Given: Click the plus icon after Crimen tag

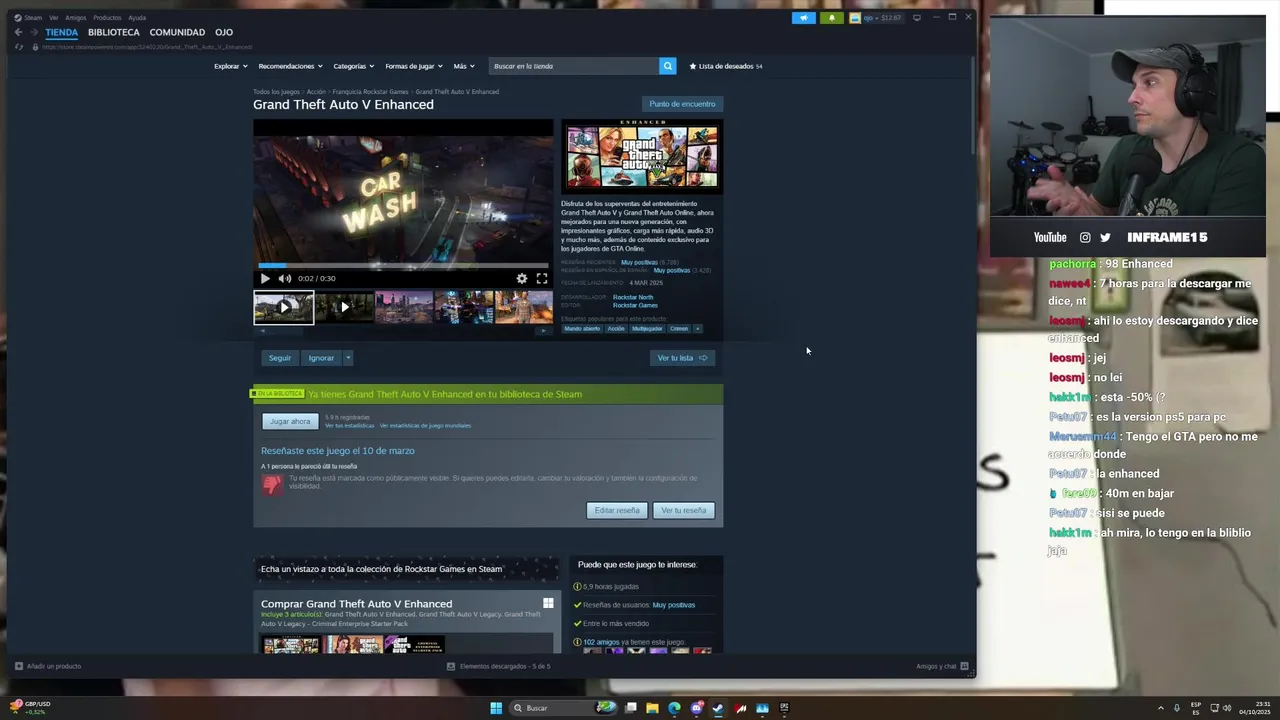Looking at the screenshot, I should [x=697, y=328].
